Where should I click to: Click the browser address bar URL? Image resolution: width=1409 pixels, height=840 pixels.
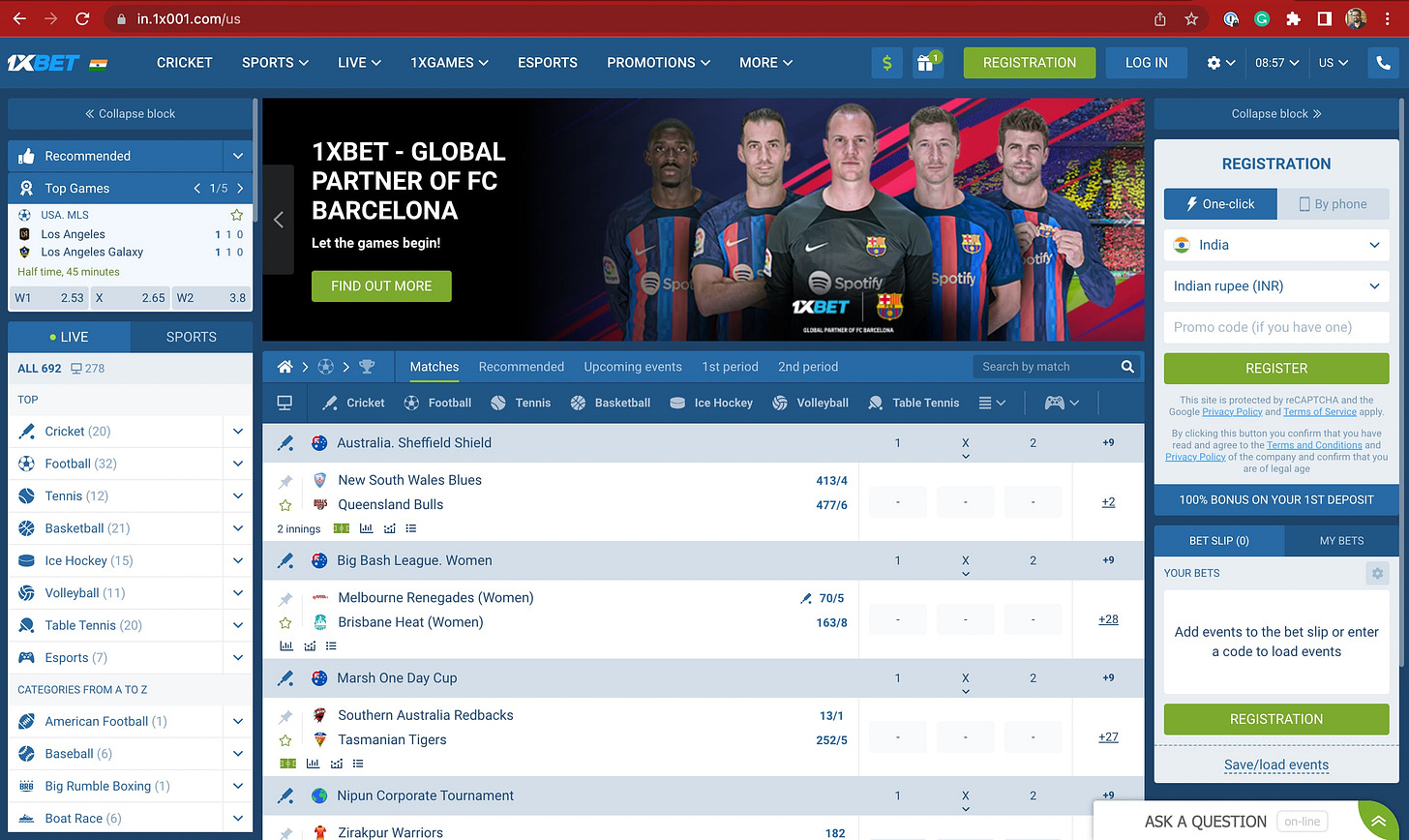click(x=189, y=18)
